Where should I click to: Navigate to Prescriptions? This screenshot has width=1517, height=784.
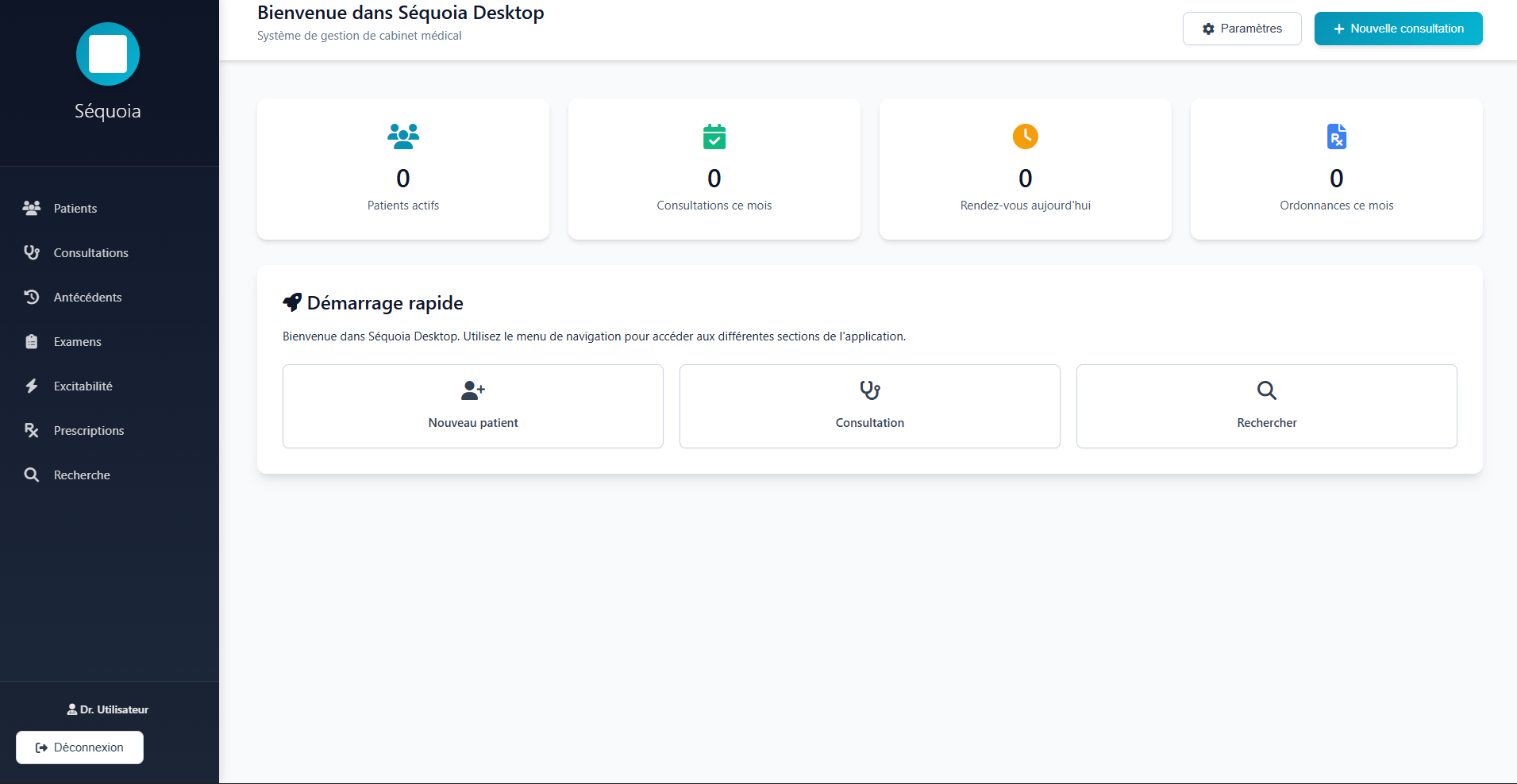(89, 430)
